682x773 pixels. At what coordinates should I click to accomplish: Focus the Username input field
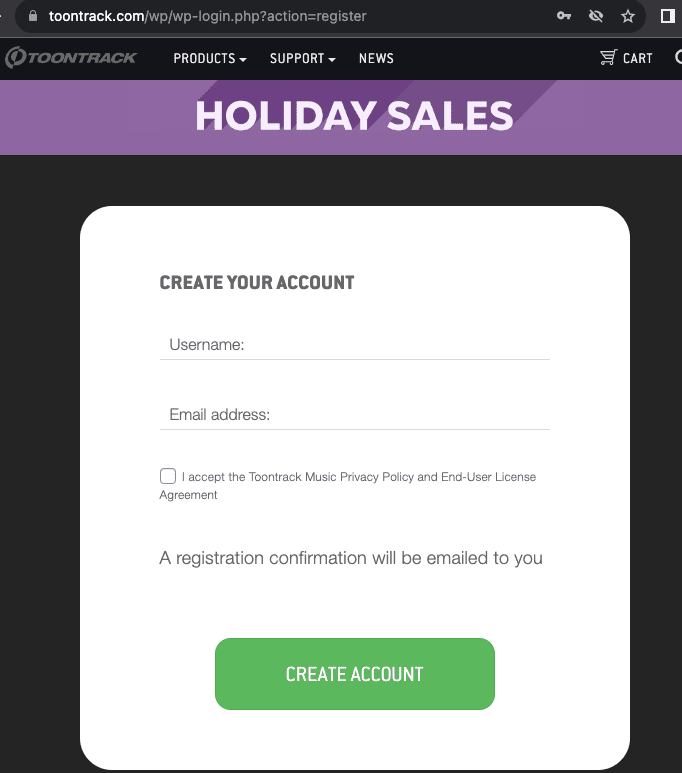tap(355, 345)
